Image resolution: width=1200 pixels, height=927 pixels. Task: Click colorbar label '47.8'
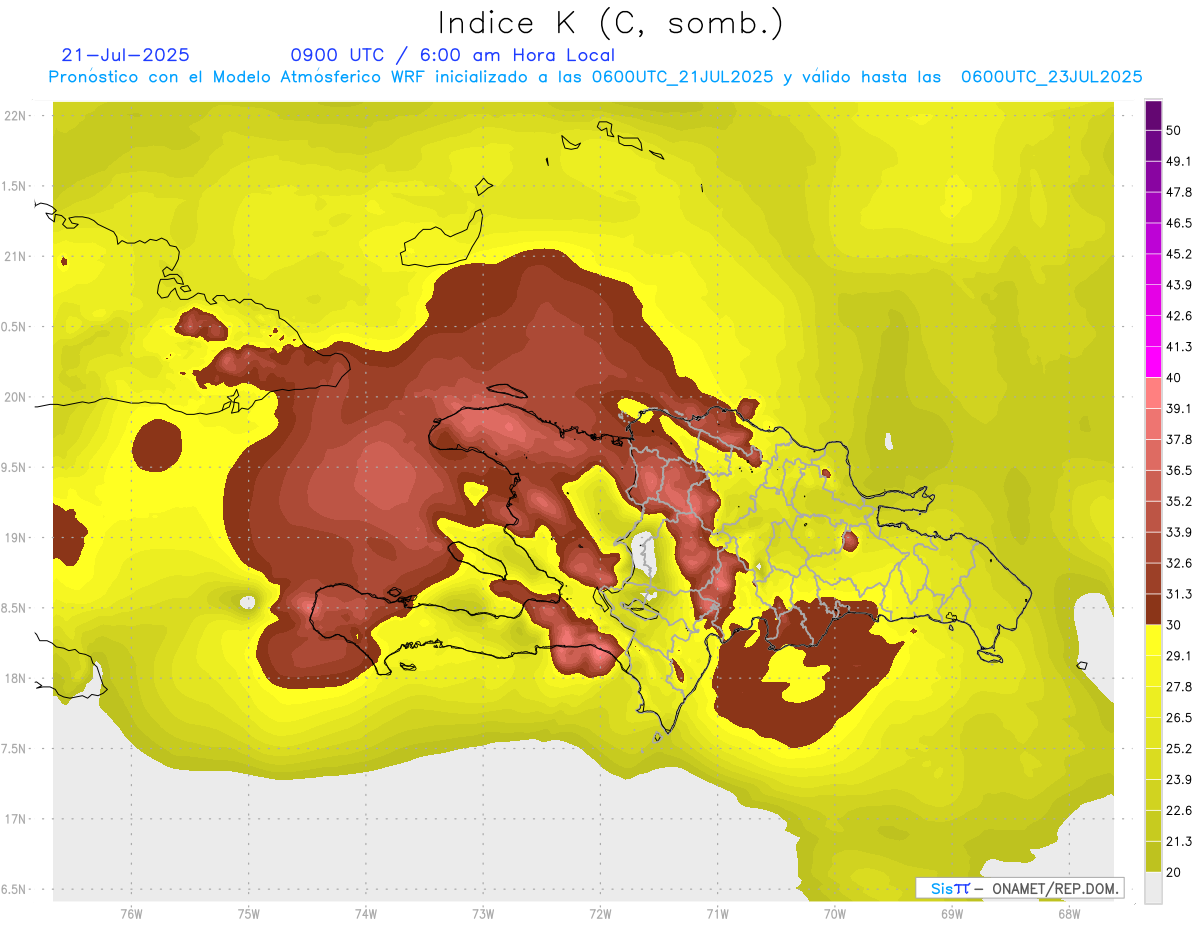click(x=1179, y=193)
